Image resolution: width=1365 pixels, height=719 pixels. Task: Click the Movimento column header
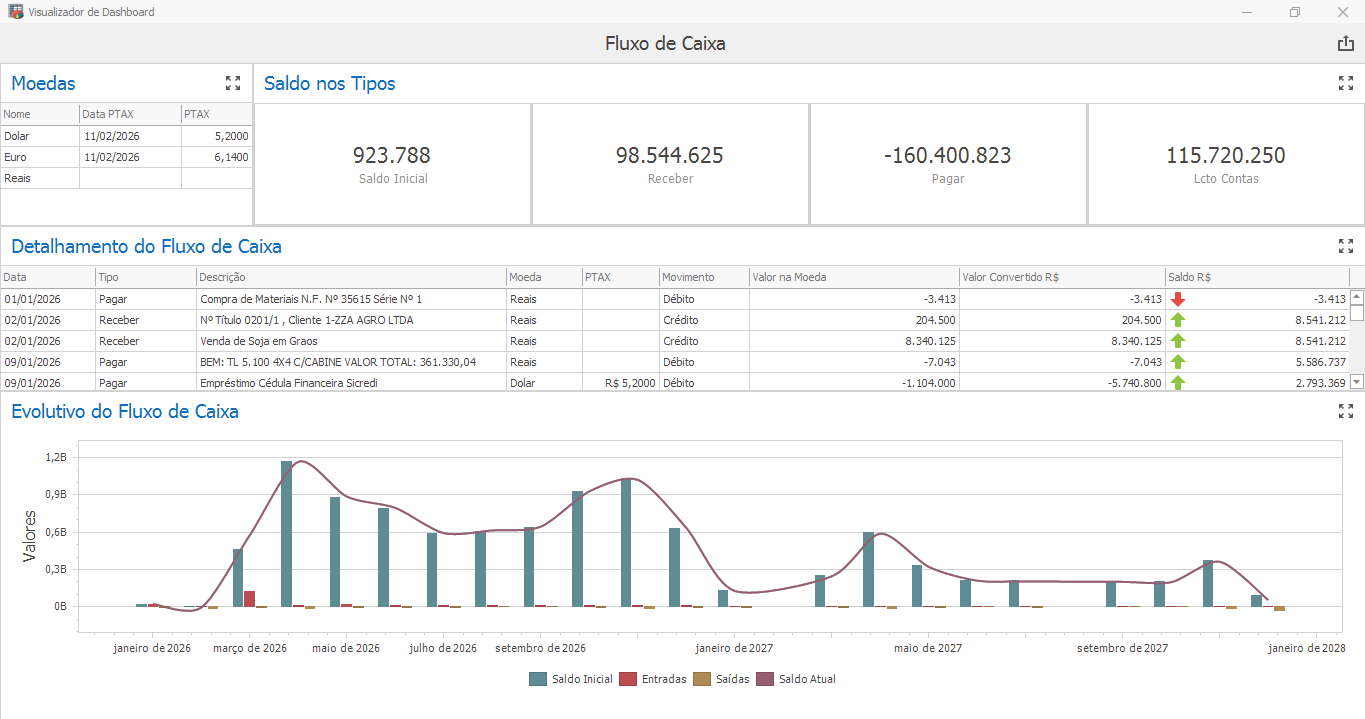coord(703,277)
